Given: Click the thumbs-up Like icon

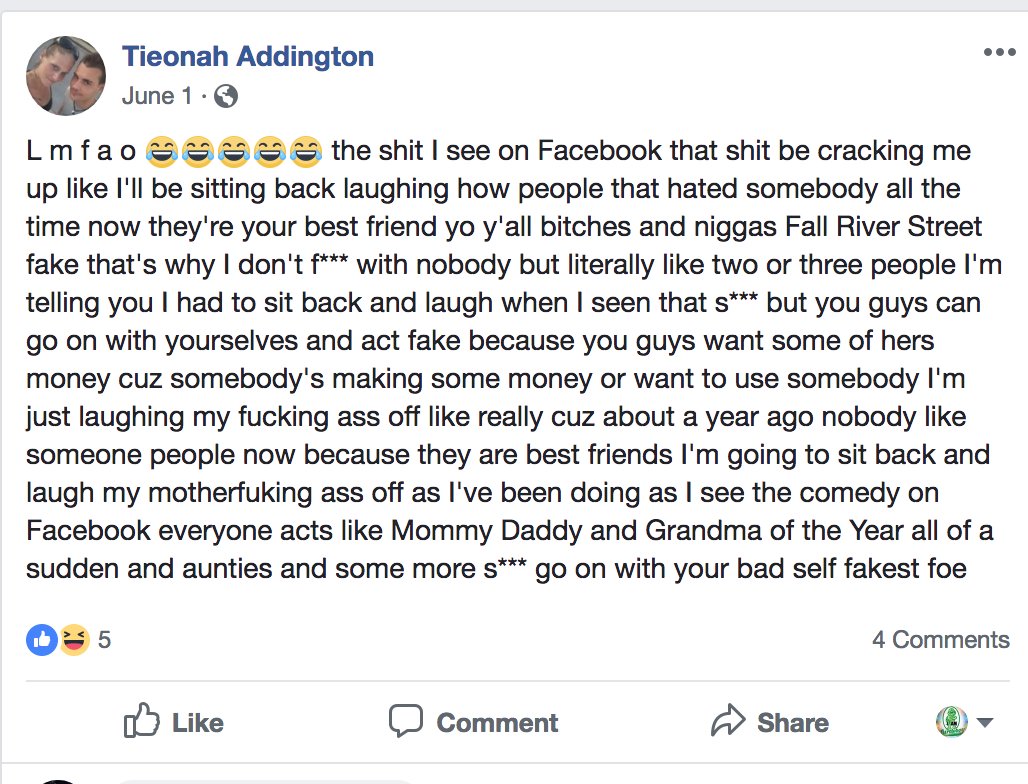Looking at the screenshot, I should click(141, 721).
